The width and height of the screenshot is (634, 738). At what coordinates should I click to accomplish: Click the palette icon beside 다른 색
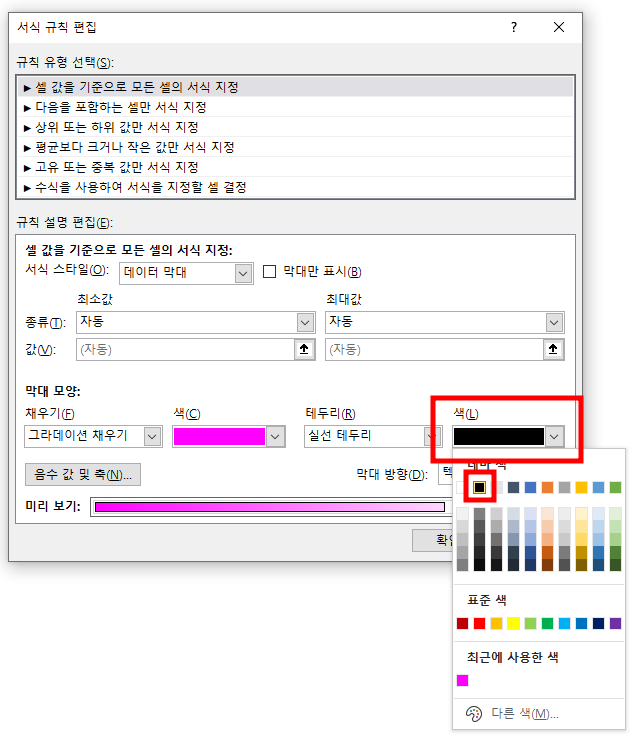pyautogui.click(x=474, y=714)
